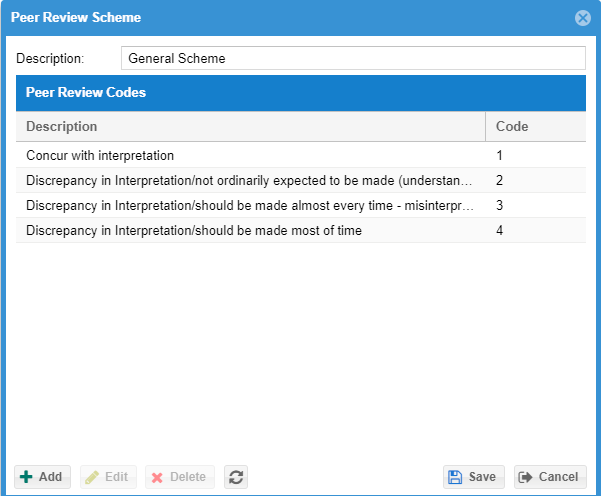Close the Peer Review Scheme dialog
Image resolution: width=601 pixels, height=496 pixels.
click(583, 18)
